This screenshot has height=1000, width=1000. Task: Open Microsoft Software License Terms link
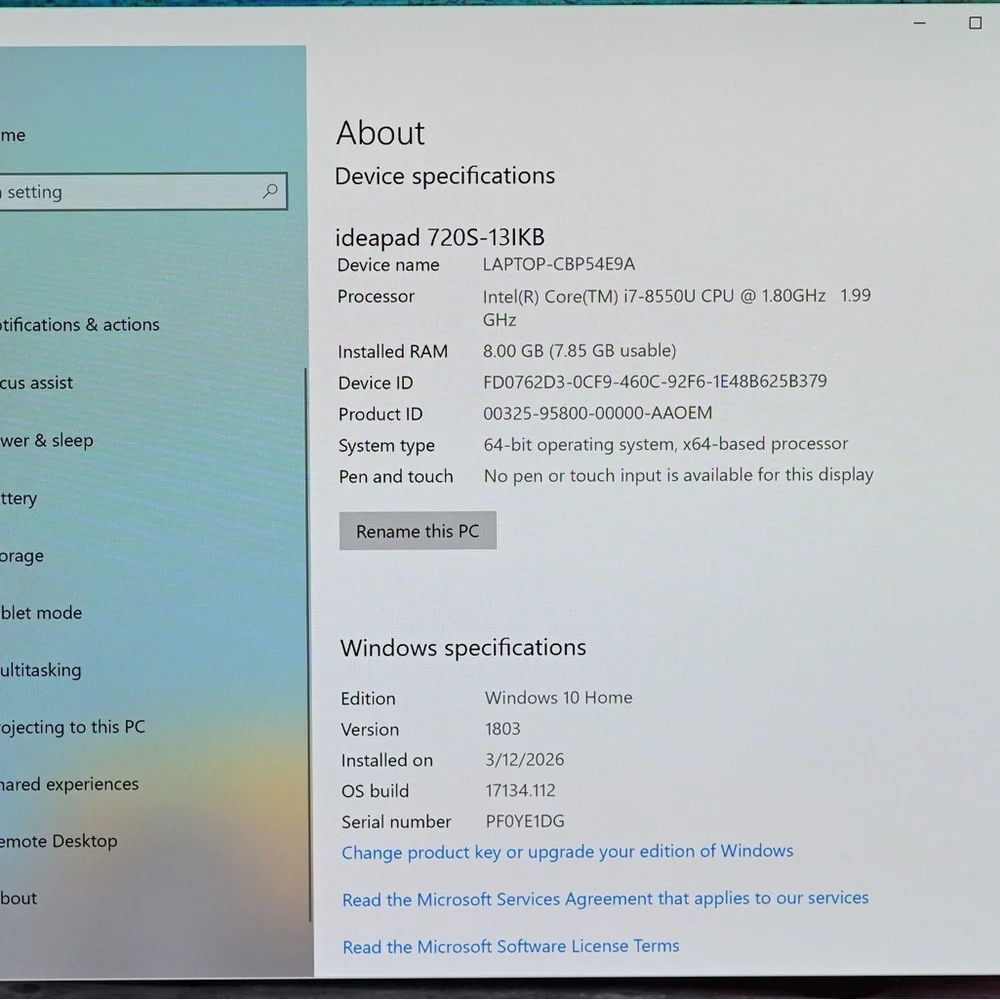coord(511,946)
